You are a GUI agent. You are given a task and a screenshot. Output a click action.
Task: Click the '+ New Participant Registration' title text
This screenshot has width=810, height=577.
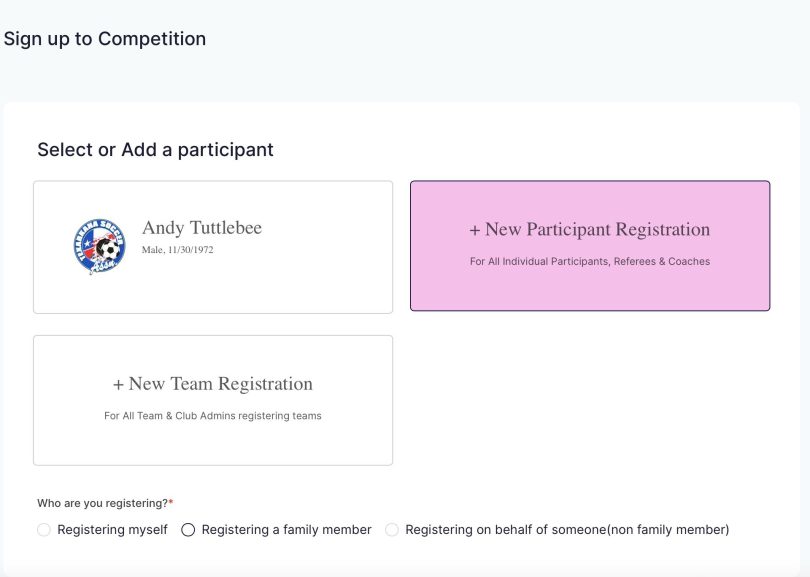[x=589, y=230]
